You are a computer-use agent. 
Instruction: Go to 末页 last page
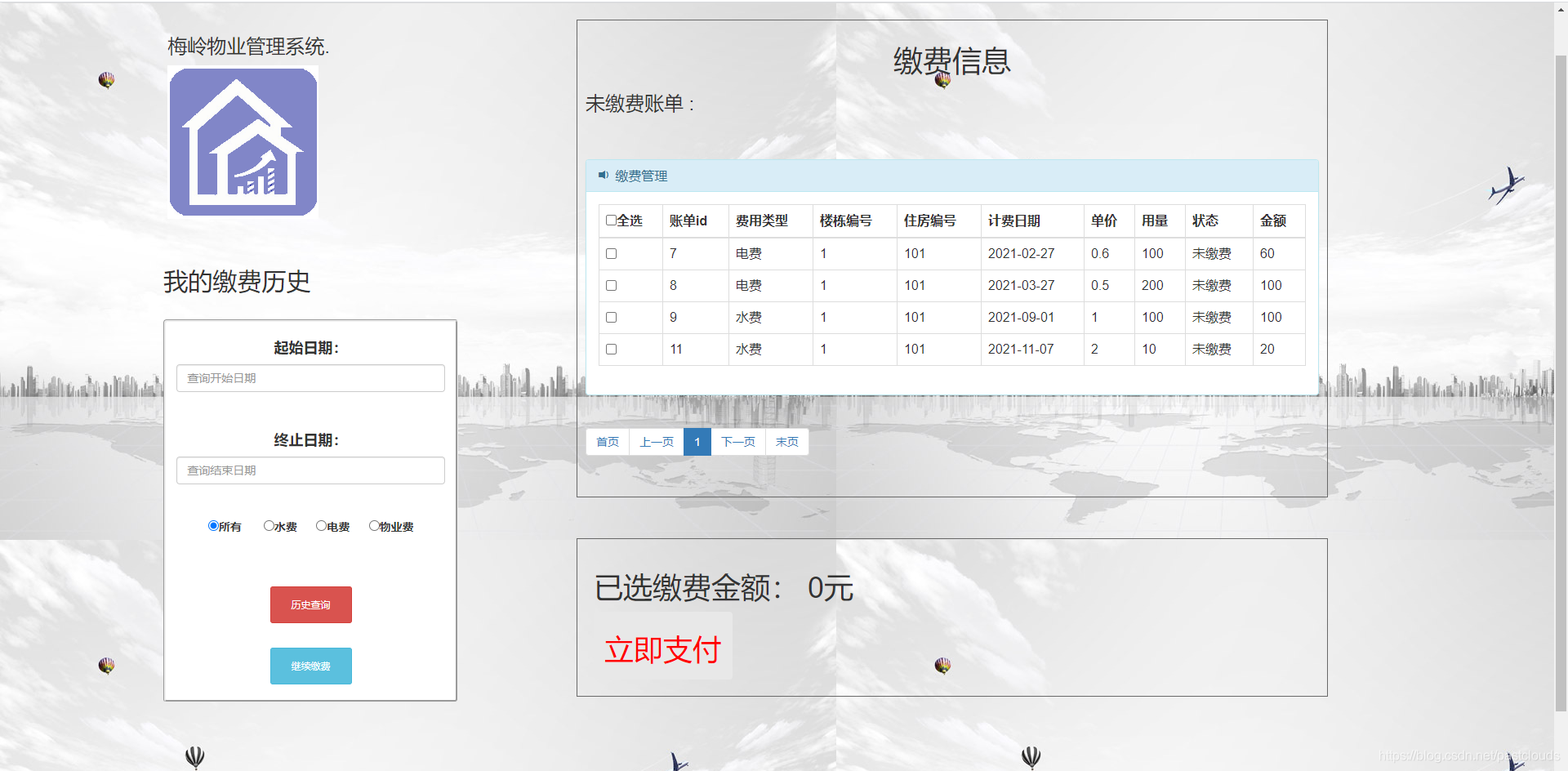pyautogui.click(x=787, y=442)
